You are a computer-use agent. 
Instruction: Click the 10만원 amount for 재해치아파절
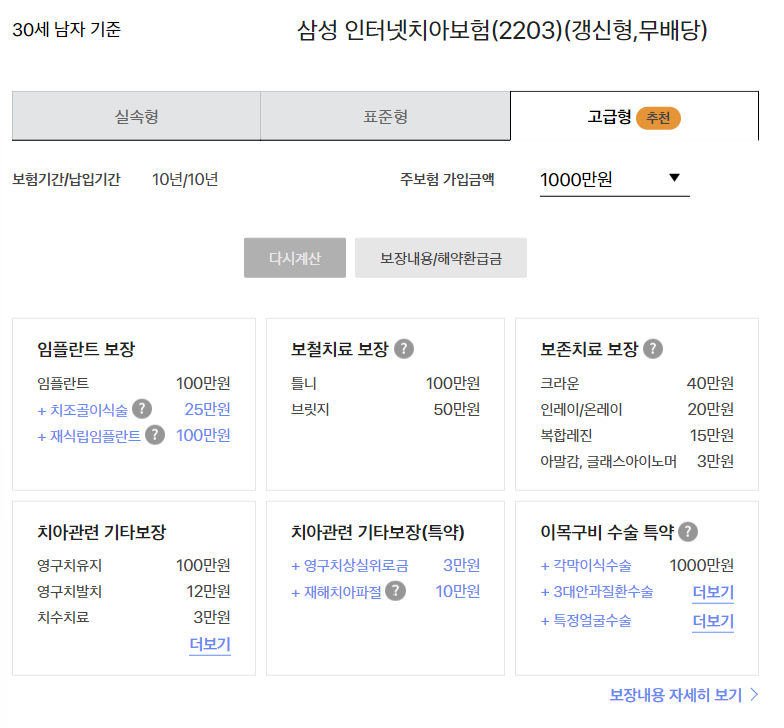pos(458,591)
